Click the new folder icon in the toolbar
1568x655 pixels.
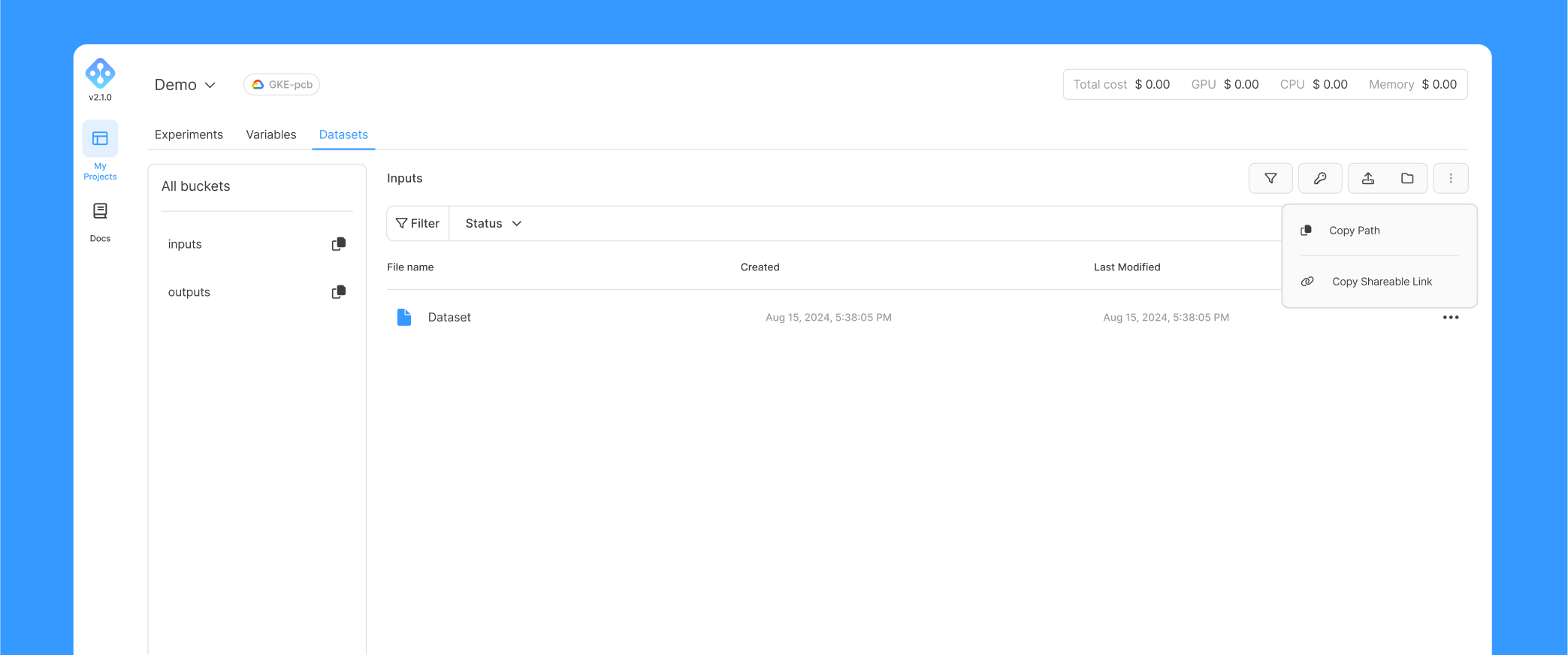click(1407, 179)
